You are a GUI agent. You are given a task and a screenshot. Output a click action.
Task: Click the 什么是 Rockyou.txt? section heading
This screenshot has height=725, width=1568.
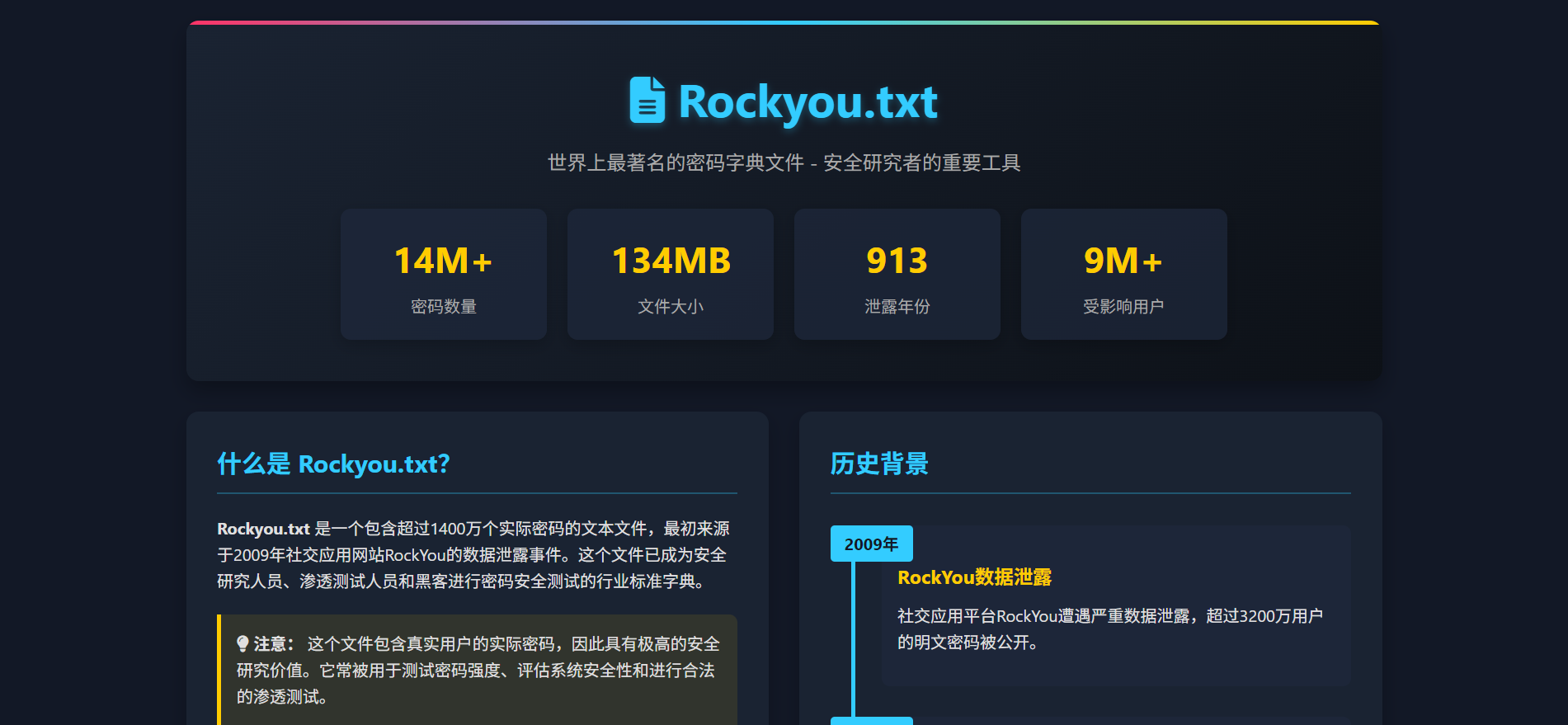point(333,464)
